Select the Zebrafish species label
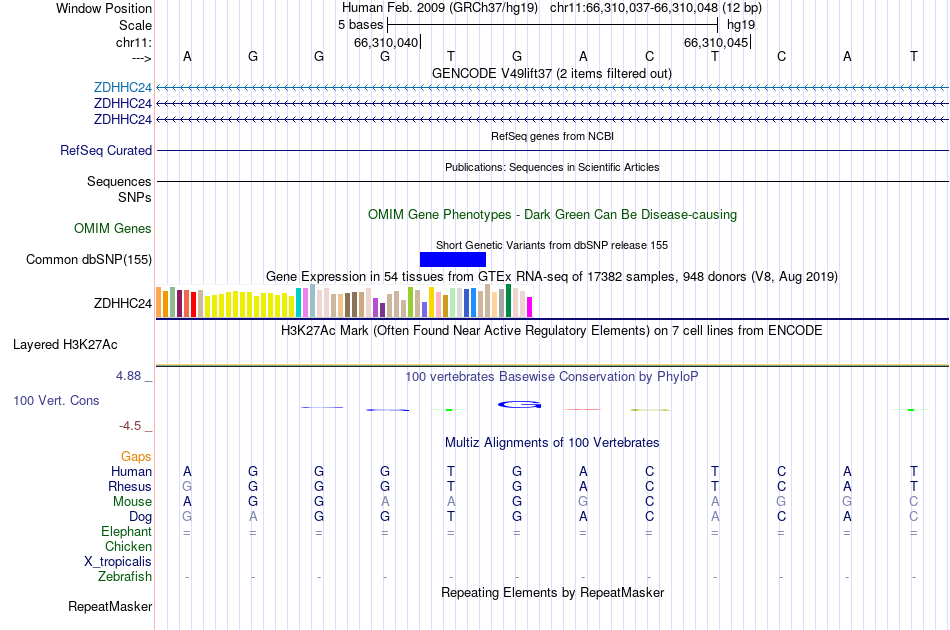 [x=125, y=577]
